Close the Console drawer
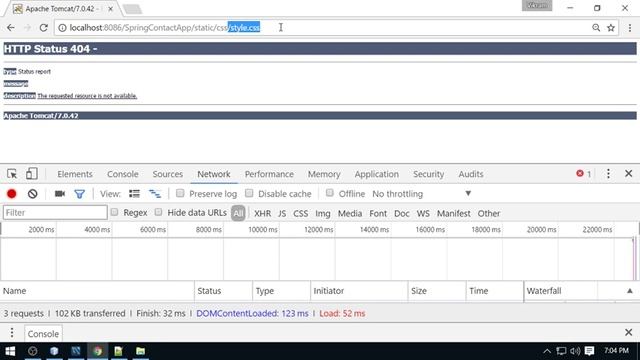Screen dimensions: 640x360 pos(629,333)
